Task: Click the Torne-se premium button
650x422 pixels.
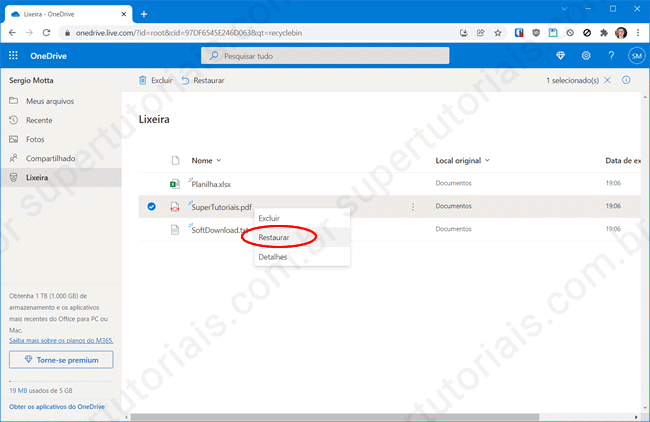Action: coord(61,359)
